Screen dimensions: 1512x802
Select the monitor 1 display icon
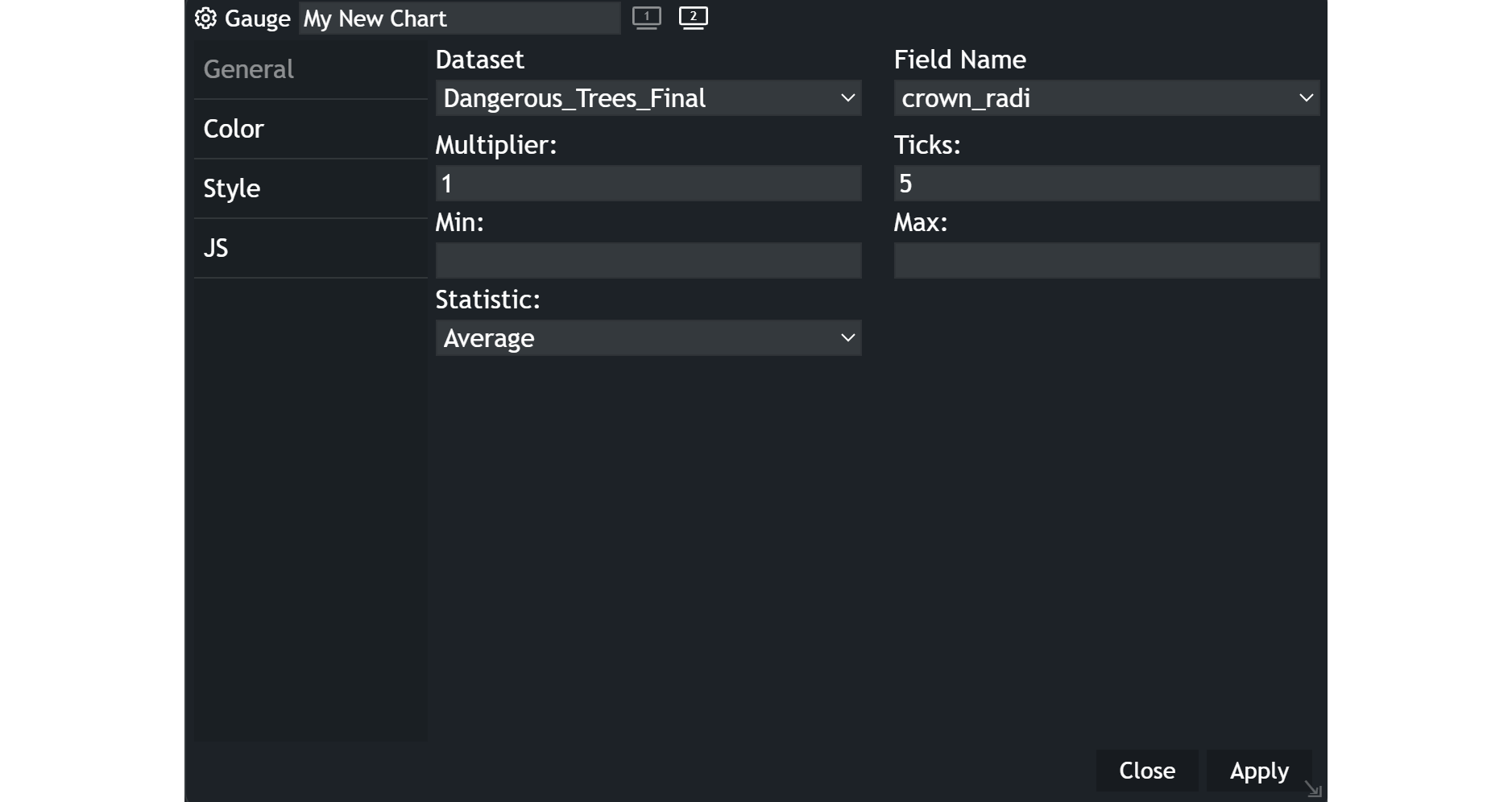[646, 18]
